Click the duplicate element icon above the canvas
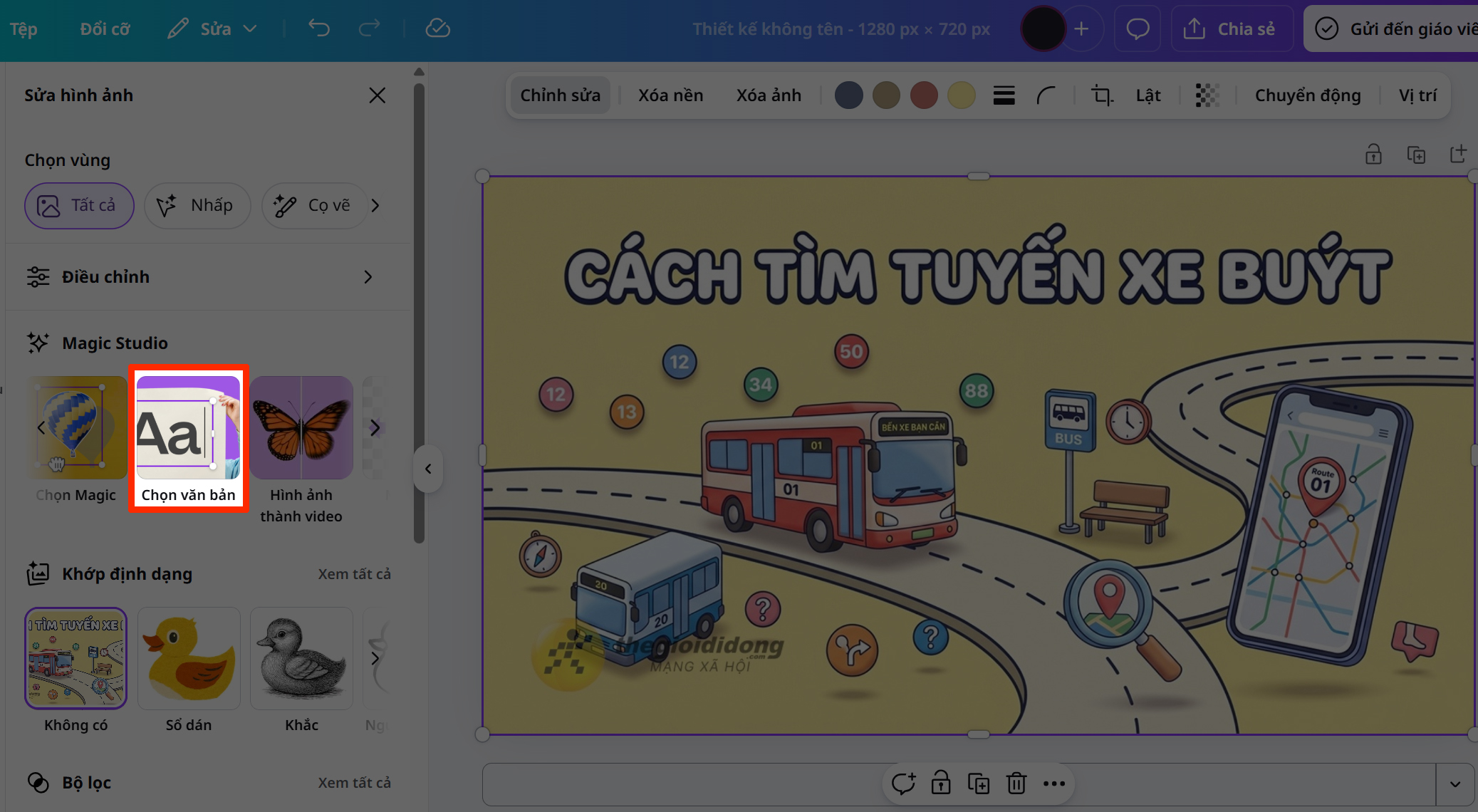The height and width of the screenshot is (812, 1478). [1416, 154]
